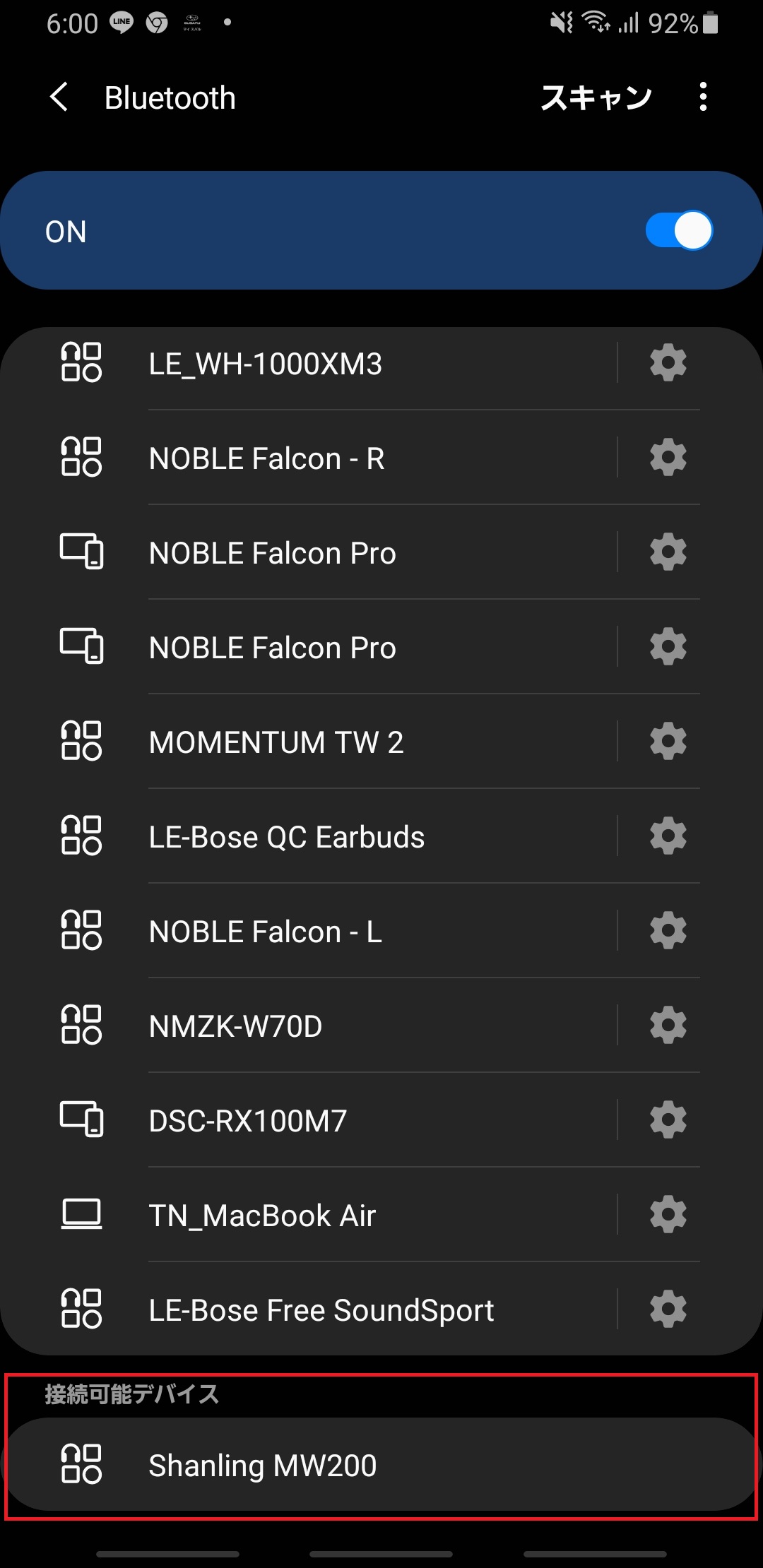Go back with the back arrow
This screenshot has height=1568, width=763.
pos(60,97)
